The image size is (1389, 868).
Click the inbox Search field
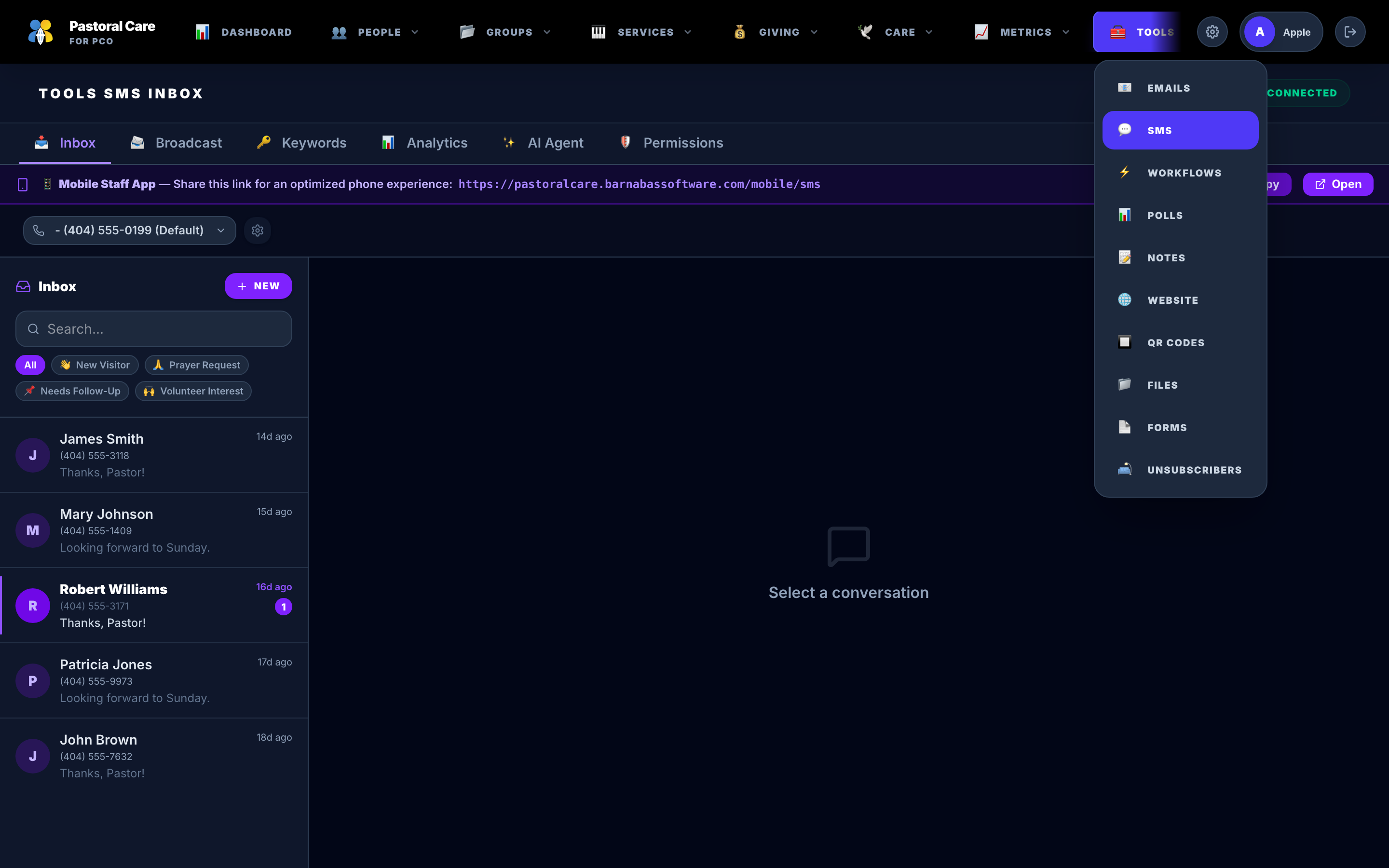coord(154,329)
